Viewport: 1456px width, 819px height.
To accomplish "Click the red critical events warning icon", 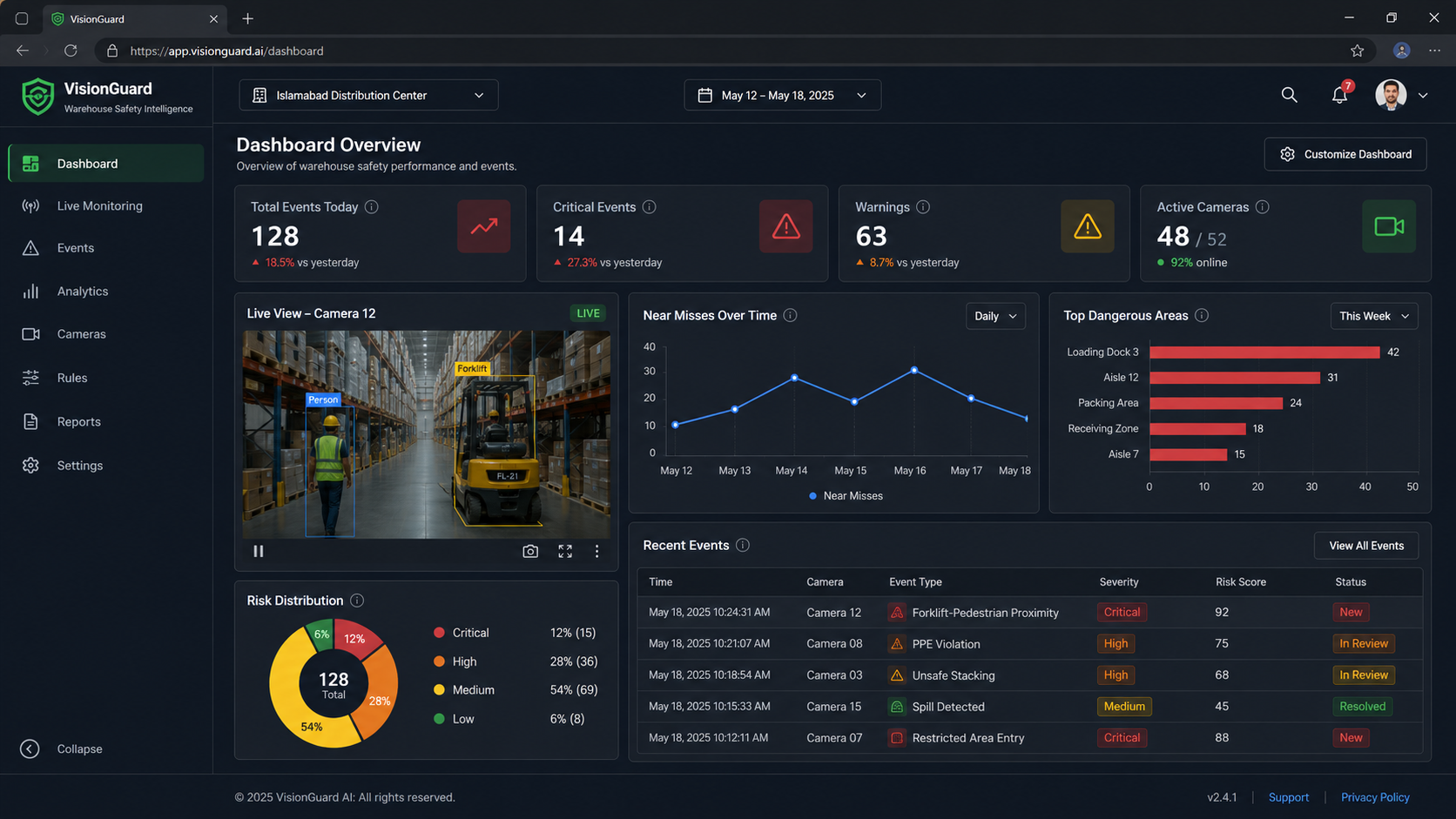I will click(x=785, y=226).
